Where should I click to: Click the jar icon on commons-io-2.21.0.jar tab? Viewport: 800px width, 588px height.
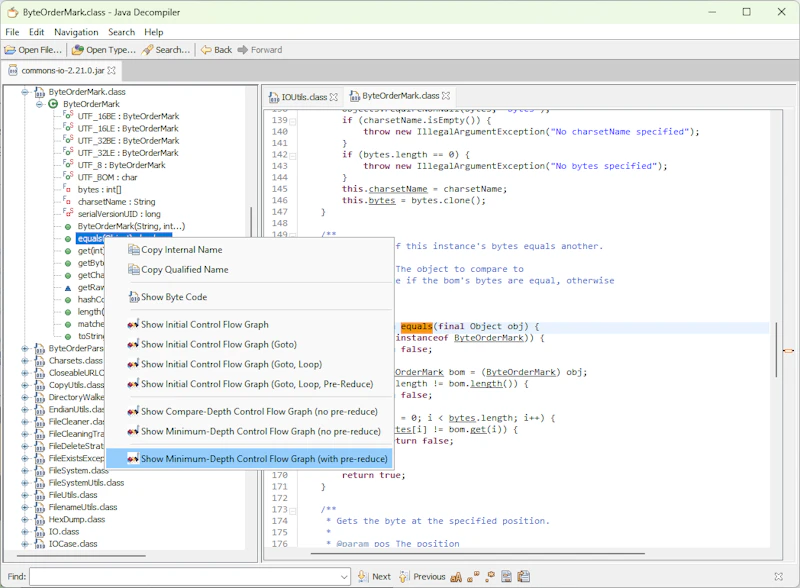pyautogui.click(x=13, y=70)
